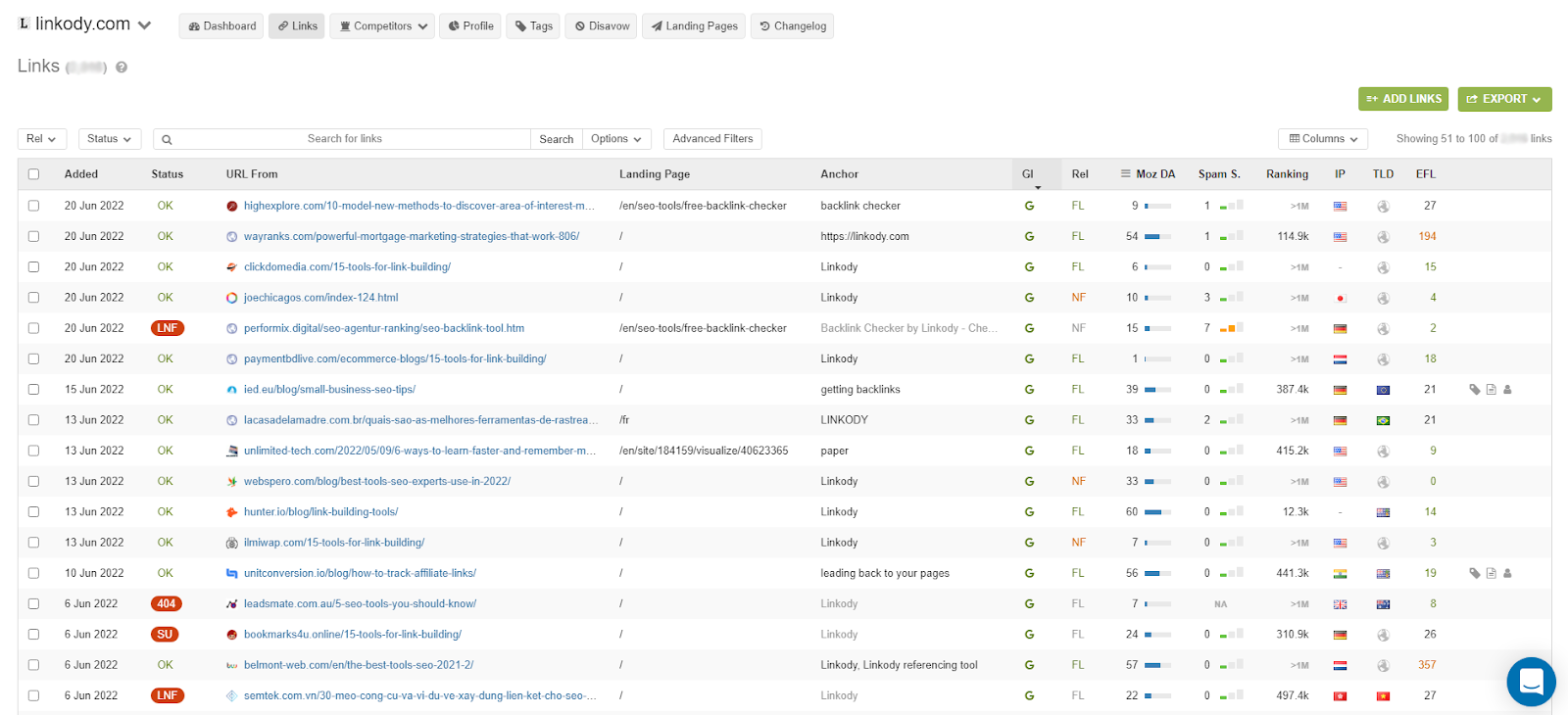The width and height of the screenshot is (1568, 715).
Task: Click the magnifier icon in the search box
Action: (167, 139)
